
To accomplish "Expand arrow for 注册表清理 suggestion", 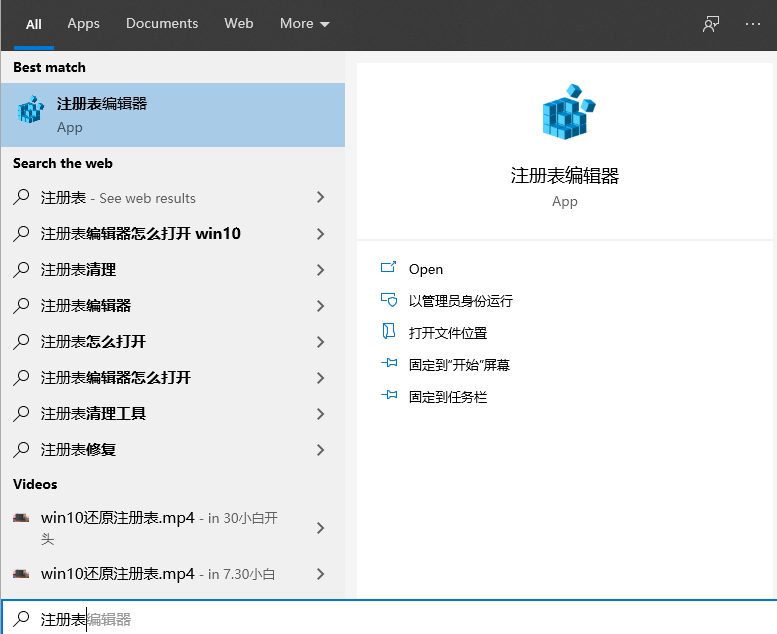I will coord(321,270).
